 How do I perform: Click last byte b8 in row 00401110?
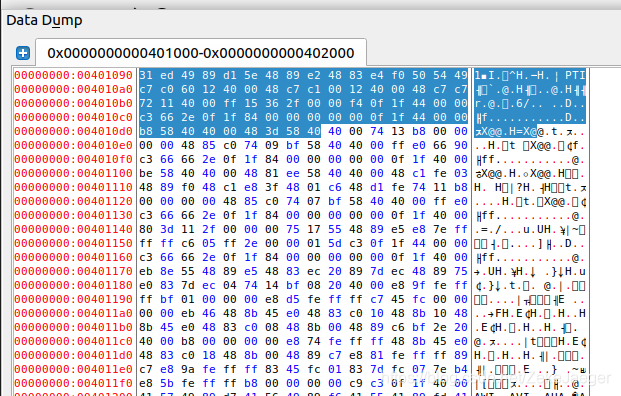pos(461,187)
